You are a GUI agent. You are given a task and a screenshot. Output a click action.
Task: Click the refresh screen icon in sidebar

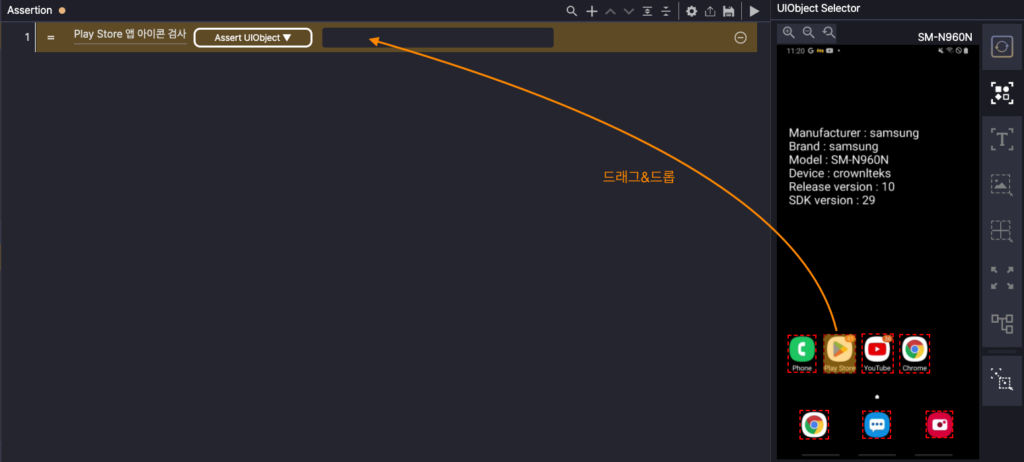[x=1001, y=48]
